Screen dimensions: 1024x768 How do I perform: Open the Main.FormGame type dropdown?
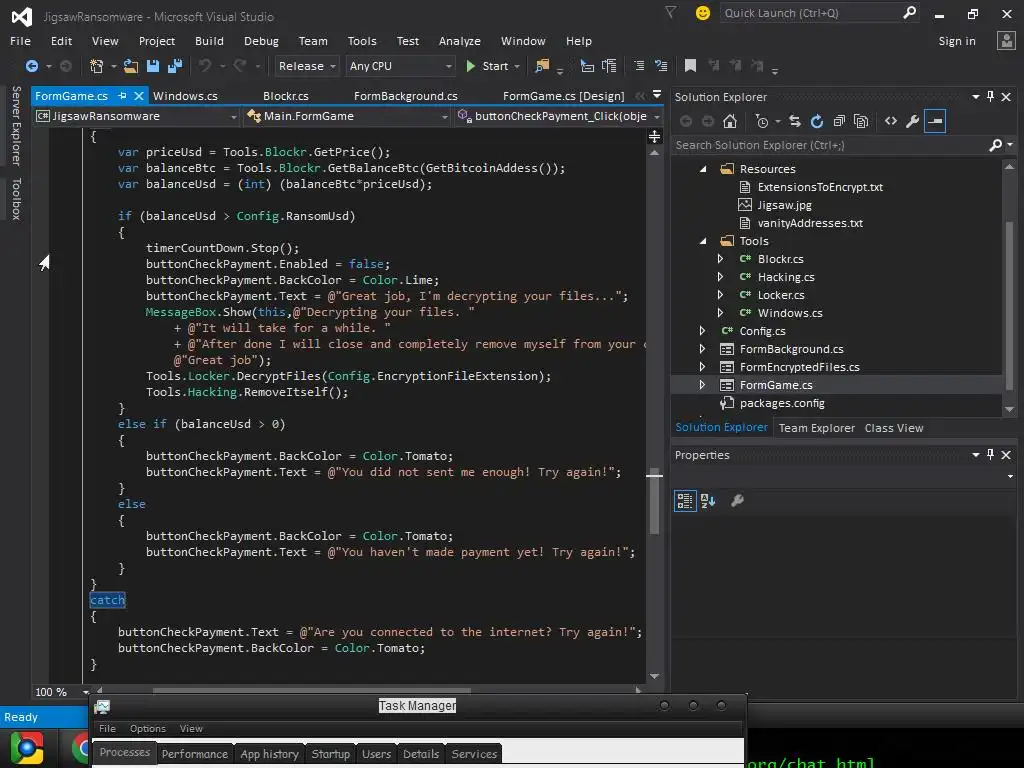point(348,116)
